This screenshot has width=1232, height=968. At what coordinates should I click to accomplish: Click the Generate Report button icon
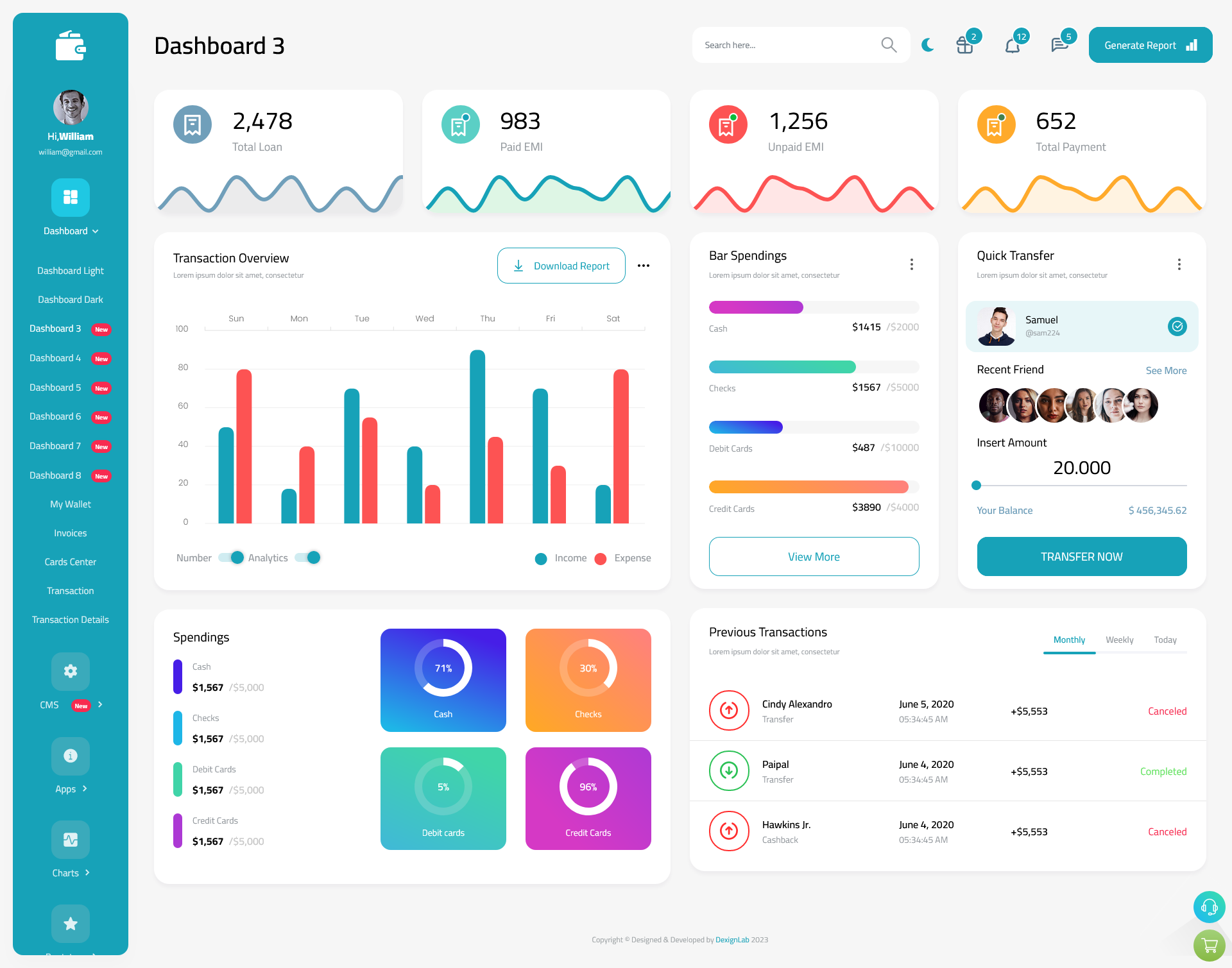click(x=1191, y=44)
